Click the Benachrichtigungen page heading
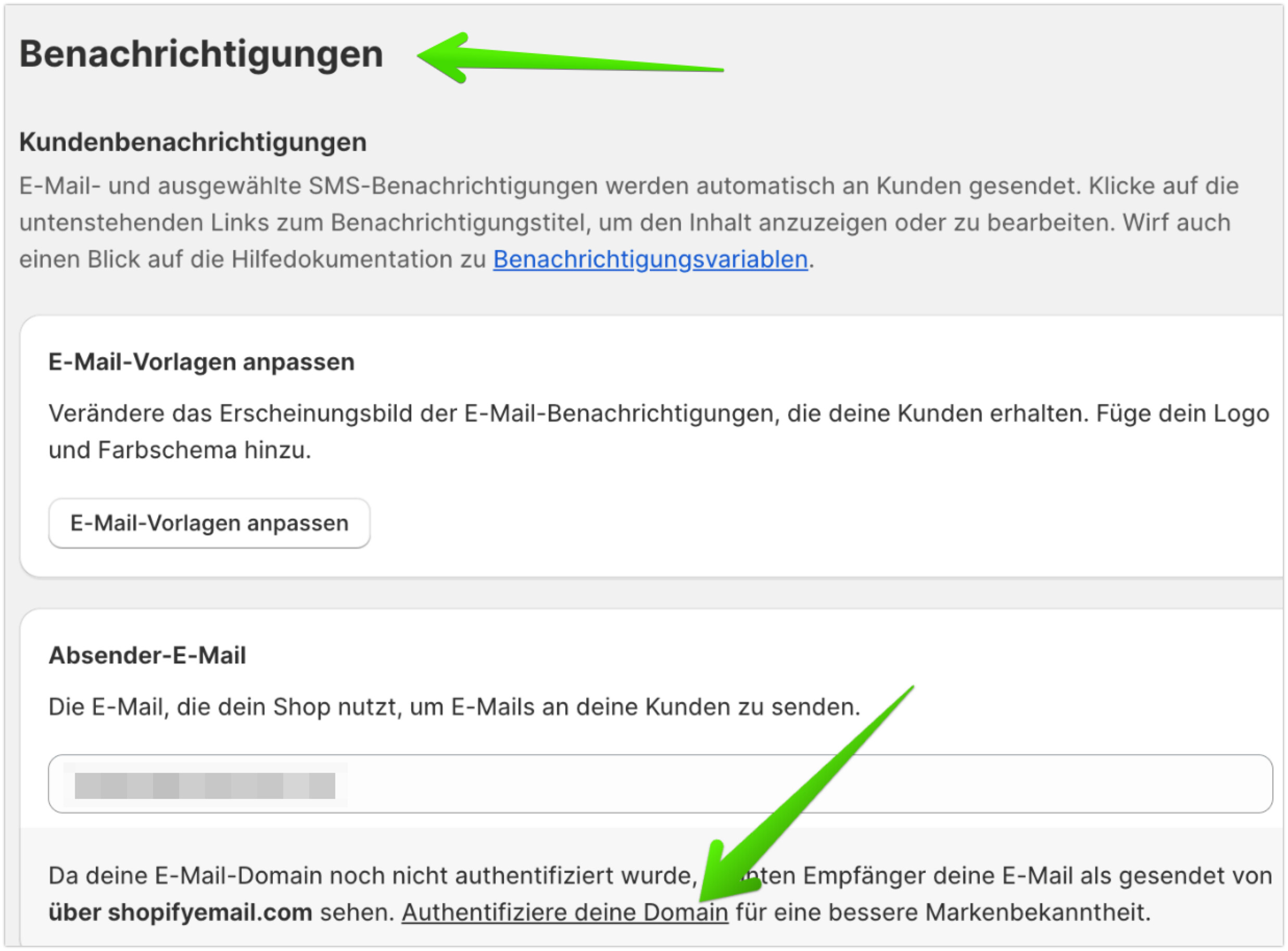 (x=201, y=54)
